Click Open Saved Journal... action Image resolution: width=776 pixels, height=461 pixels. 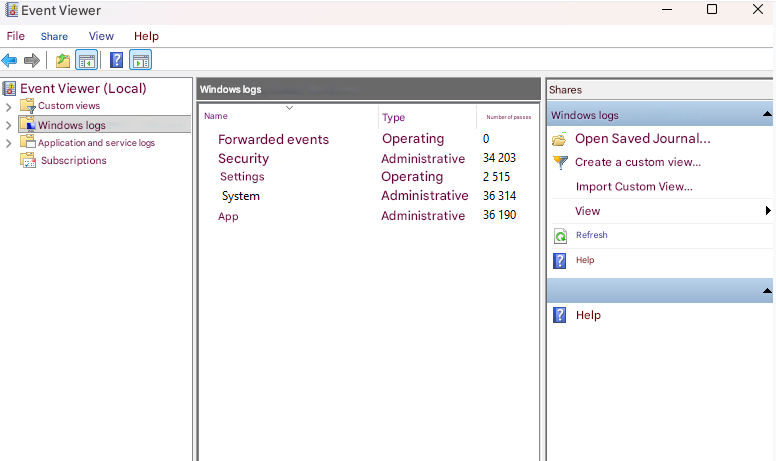click(642, 139)
